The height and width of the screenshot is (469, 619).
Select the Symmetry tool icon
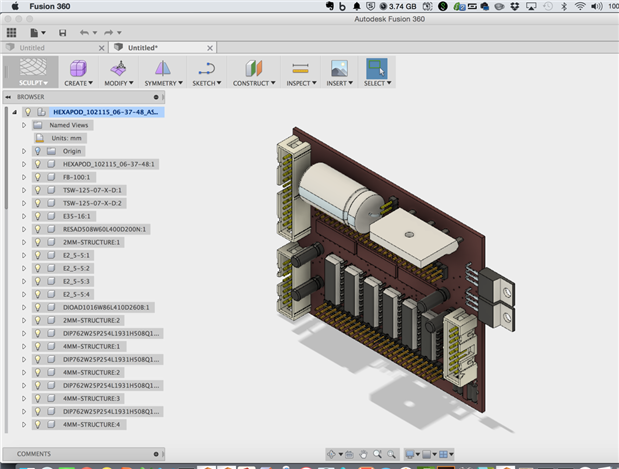[162, 68]
